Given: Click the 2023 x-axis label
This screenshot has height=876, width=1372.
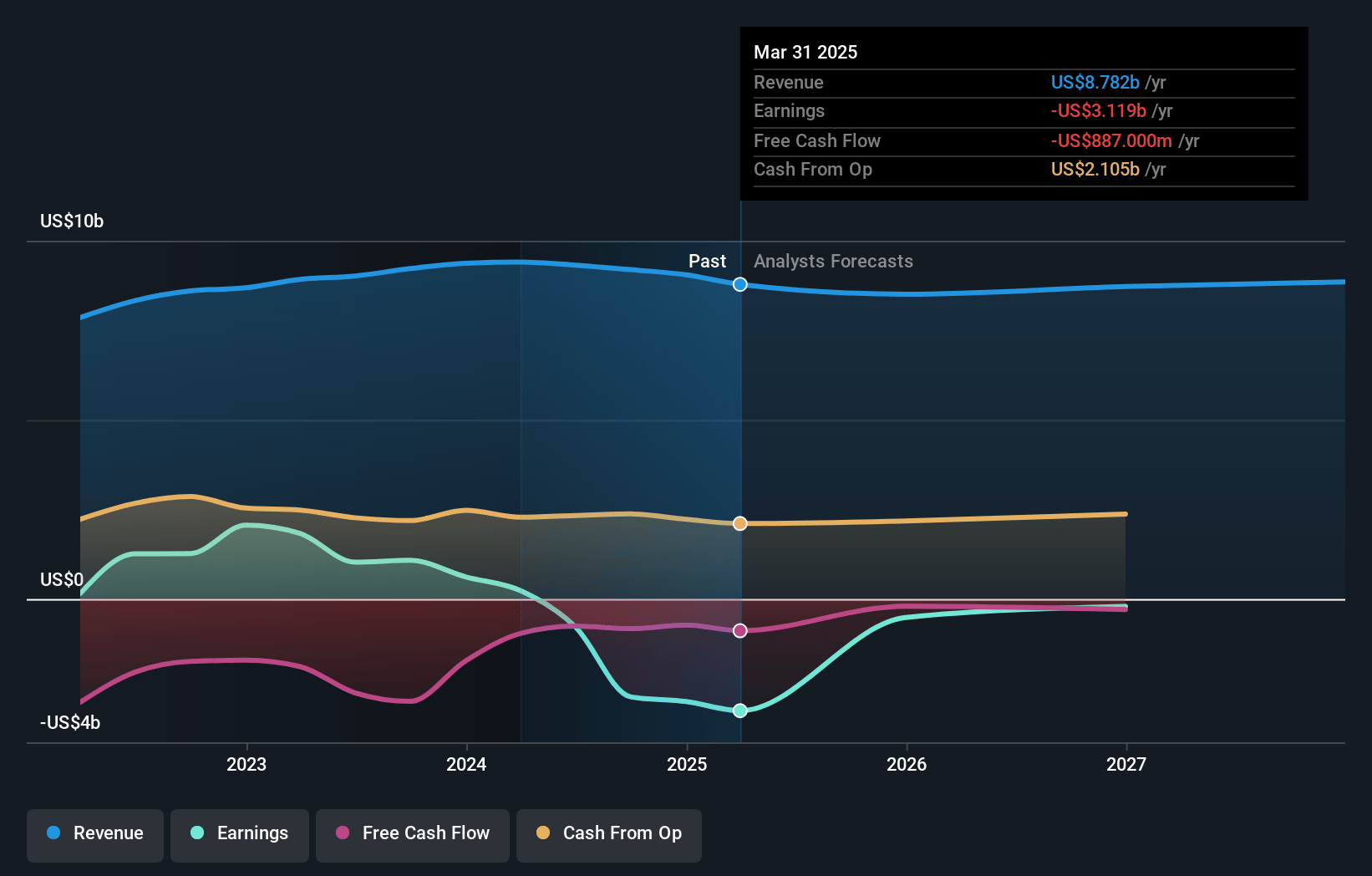Looking at the screenshot, I should (x=246, y=764).
